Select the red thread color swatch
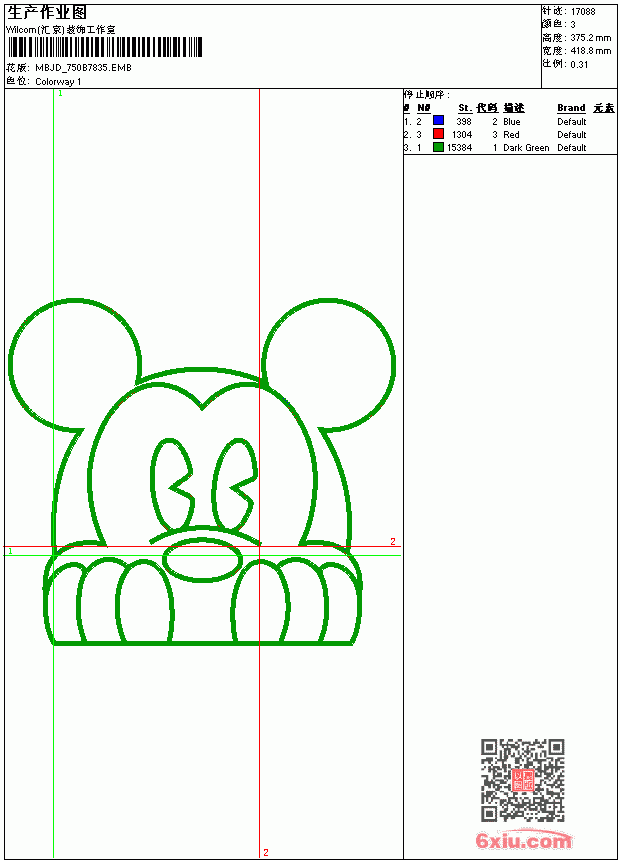The width and height of the screenshot is (620, 860). [438, 134]
